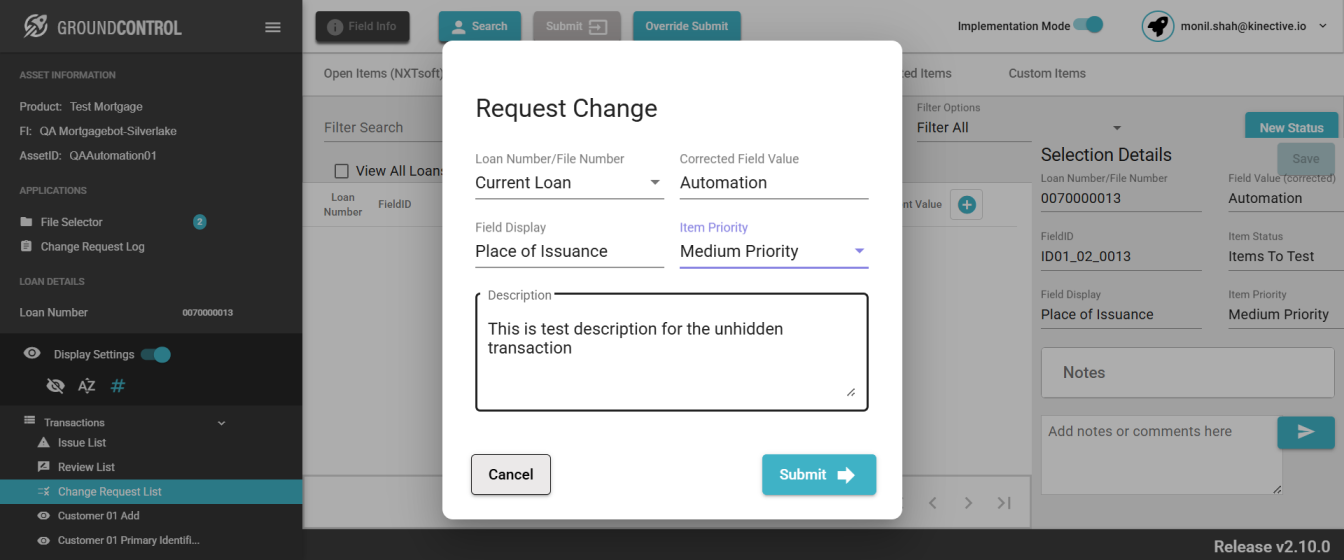This screenshot has width=1344, height=560.
Task: Click the hamburger menu icon in sidebar header
Action: tap(272, 27)
